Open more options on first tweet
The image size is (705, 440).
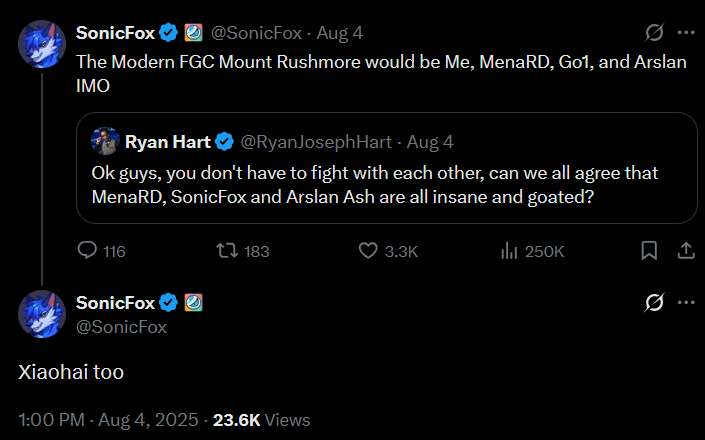click(686, 32)
